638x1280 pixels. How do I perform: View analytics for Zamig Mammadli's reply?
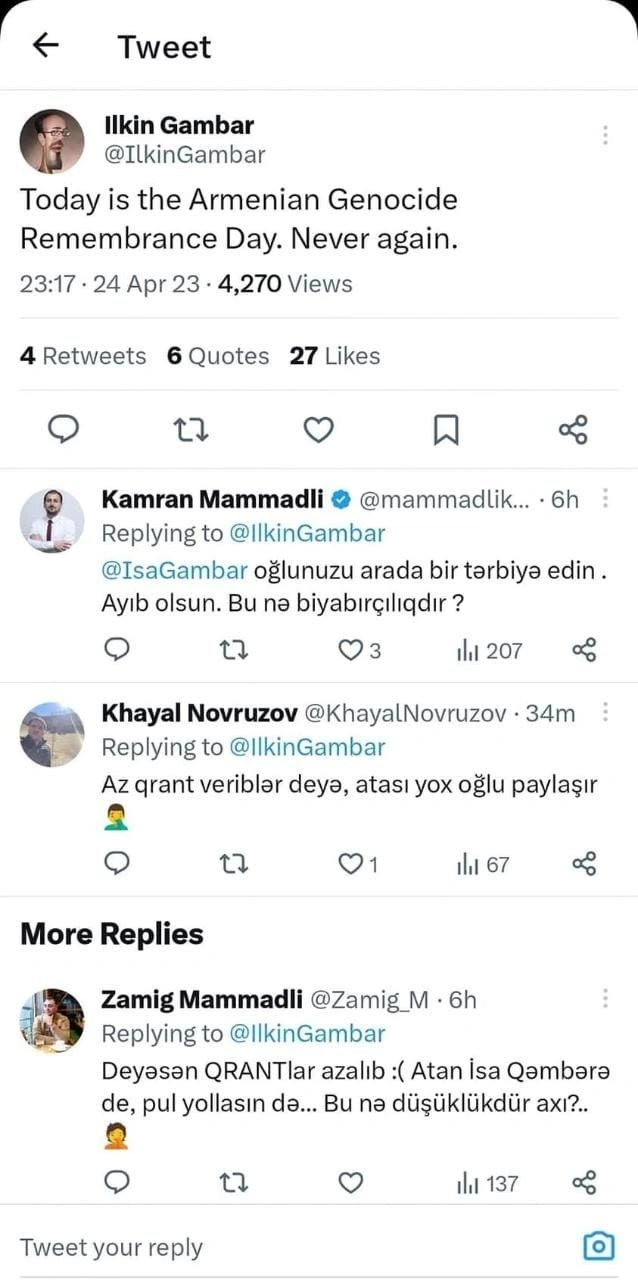click(x=488, y=1184)
